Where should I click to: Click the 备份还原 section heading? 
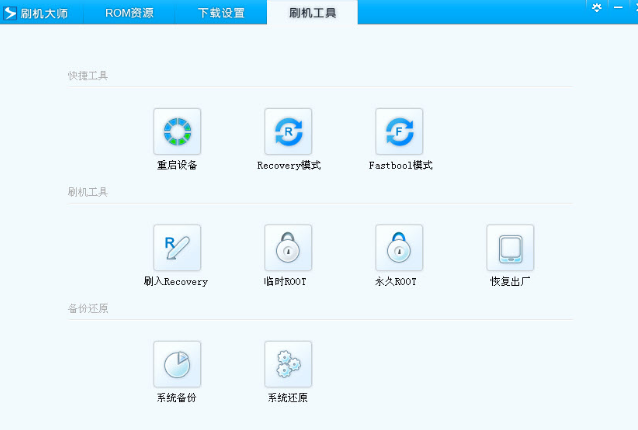coord(87,308)
